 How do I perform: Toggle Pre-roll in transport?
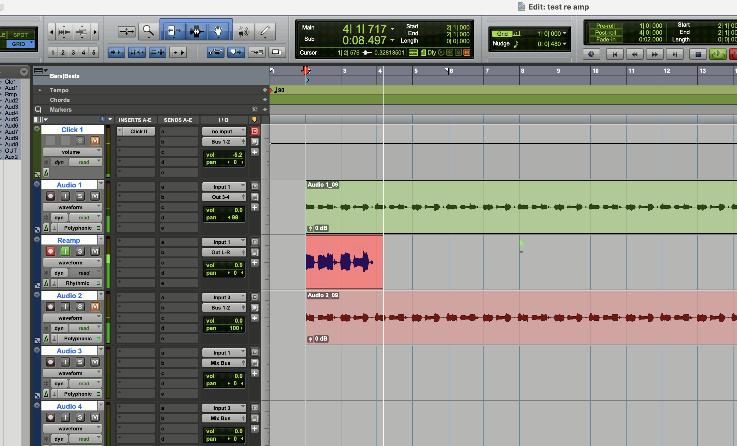(604, 26)
